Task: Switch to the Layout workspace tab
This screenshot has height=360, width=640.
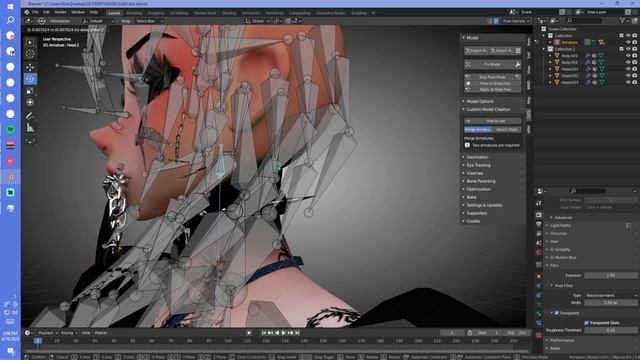Action: pyautogui.click(x=114, y=13)
